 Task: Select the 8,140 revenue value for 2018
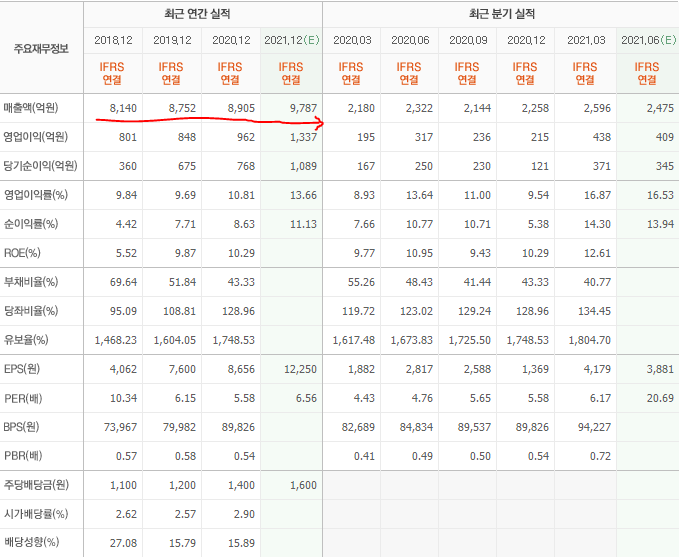[x=123, y=108]
